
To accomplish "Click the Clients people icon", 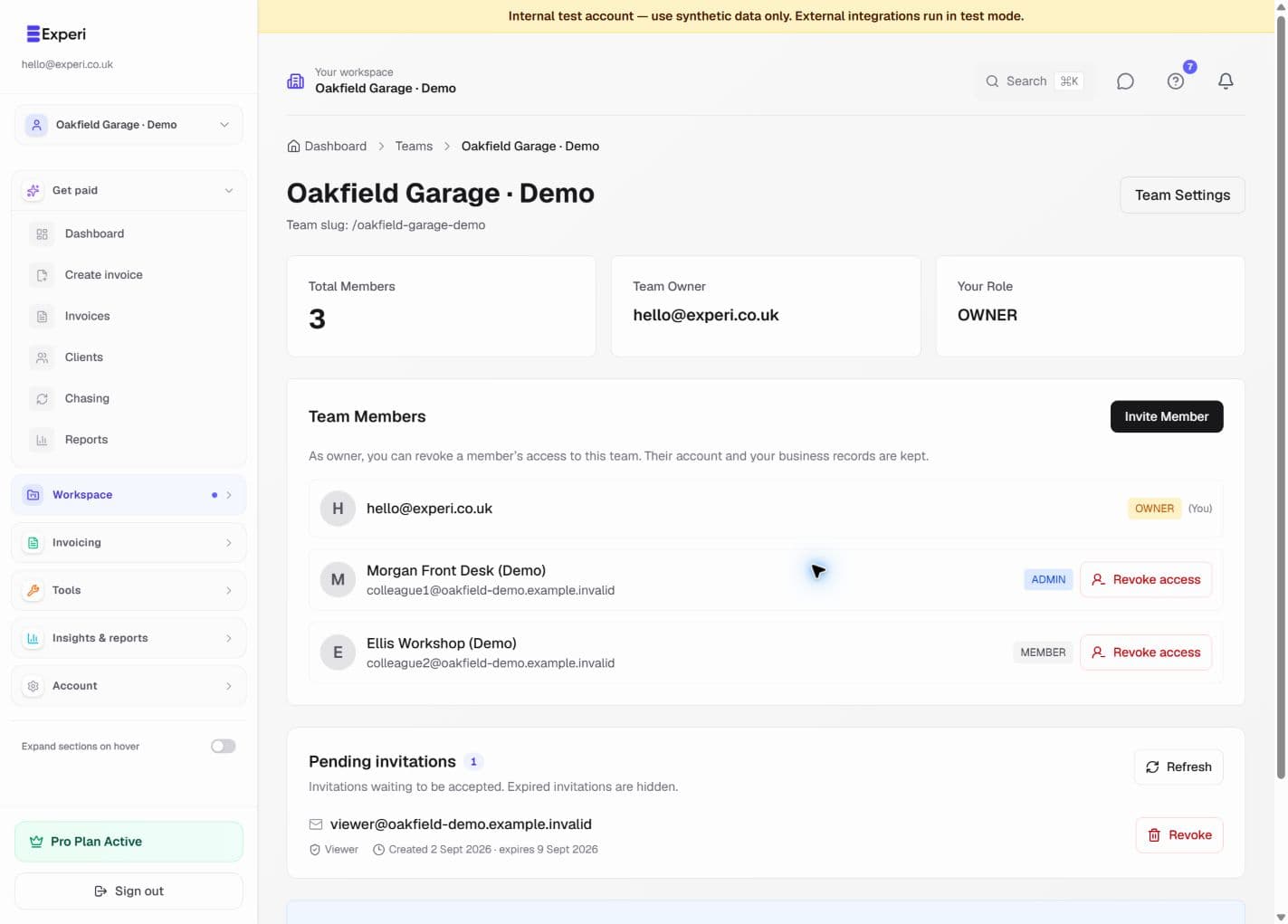I will (x=42, y=357).
